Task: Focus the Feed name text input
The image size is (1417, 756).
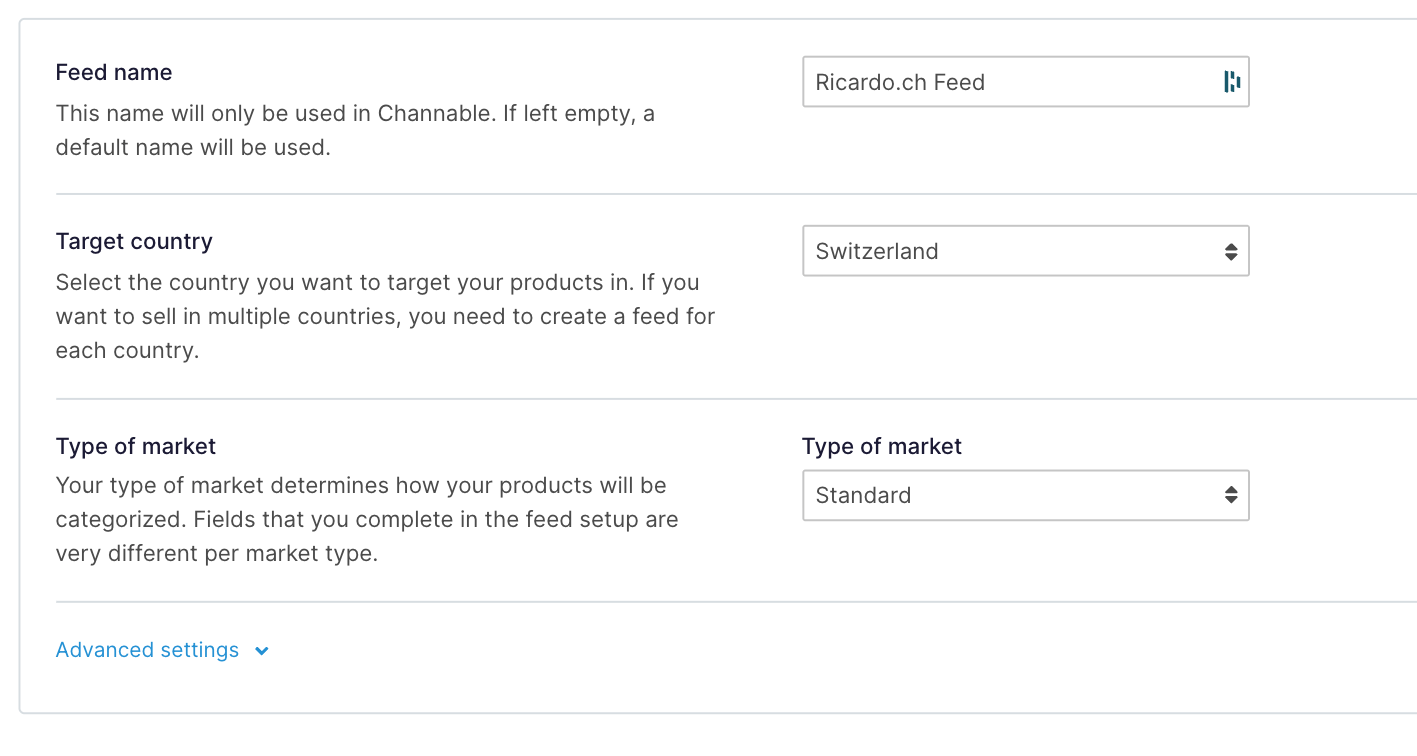Action: pyautogui.click(x=1010, y=82)
